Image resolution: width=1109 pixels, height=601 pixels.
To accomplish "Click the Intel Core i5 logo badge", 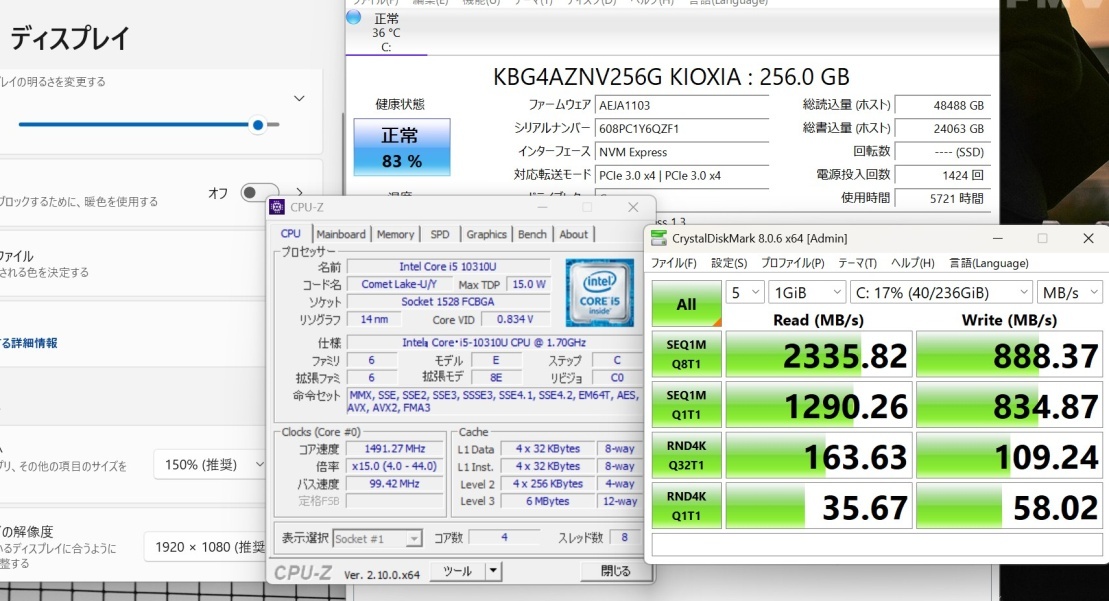I will click(600, 293).
